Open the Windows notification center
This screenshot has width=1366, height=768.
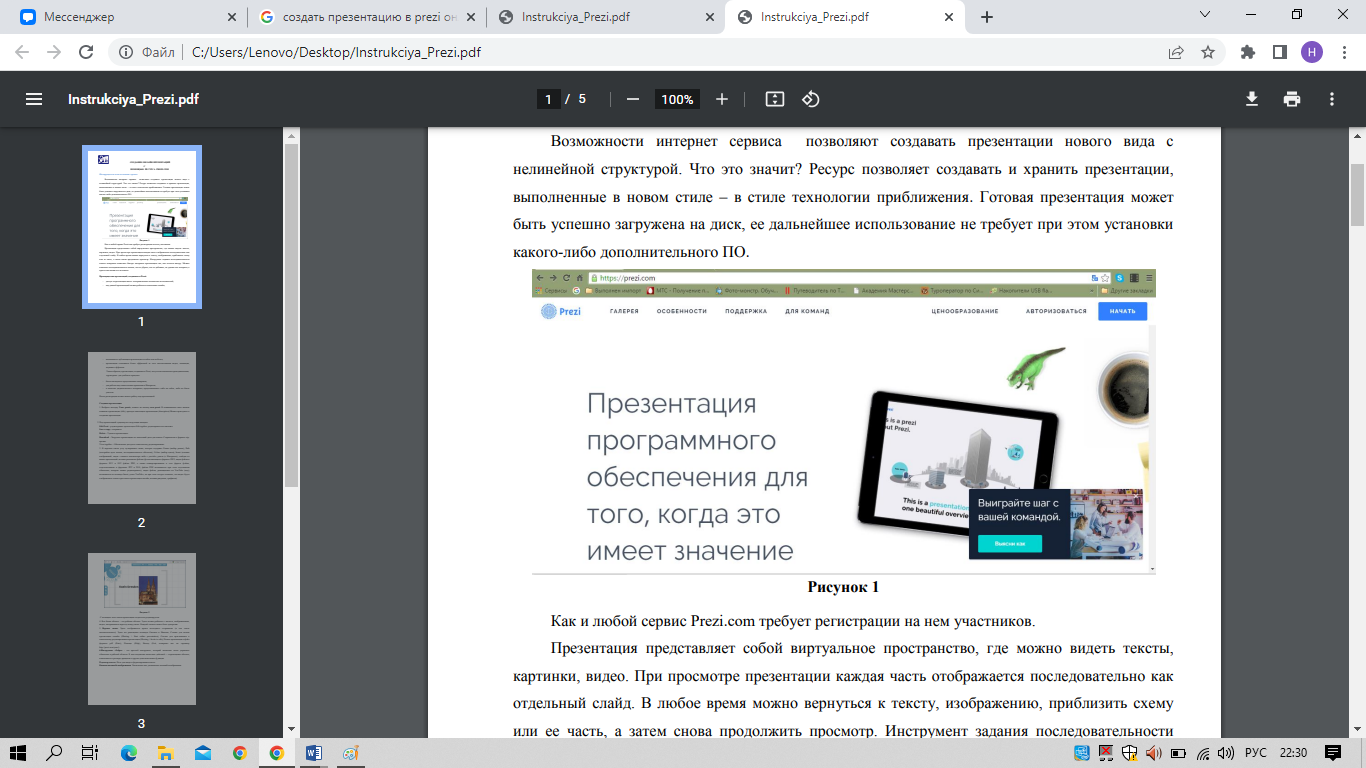pyautogui.click(x=1333, y=753)
